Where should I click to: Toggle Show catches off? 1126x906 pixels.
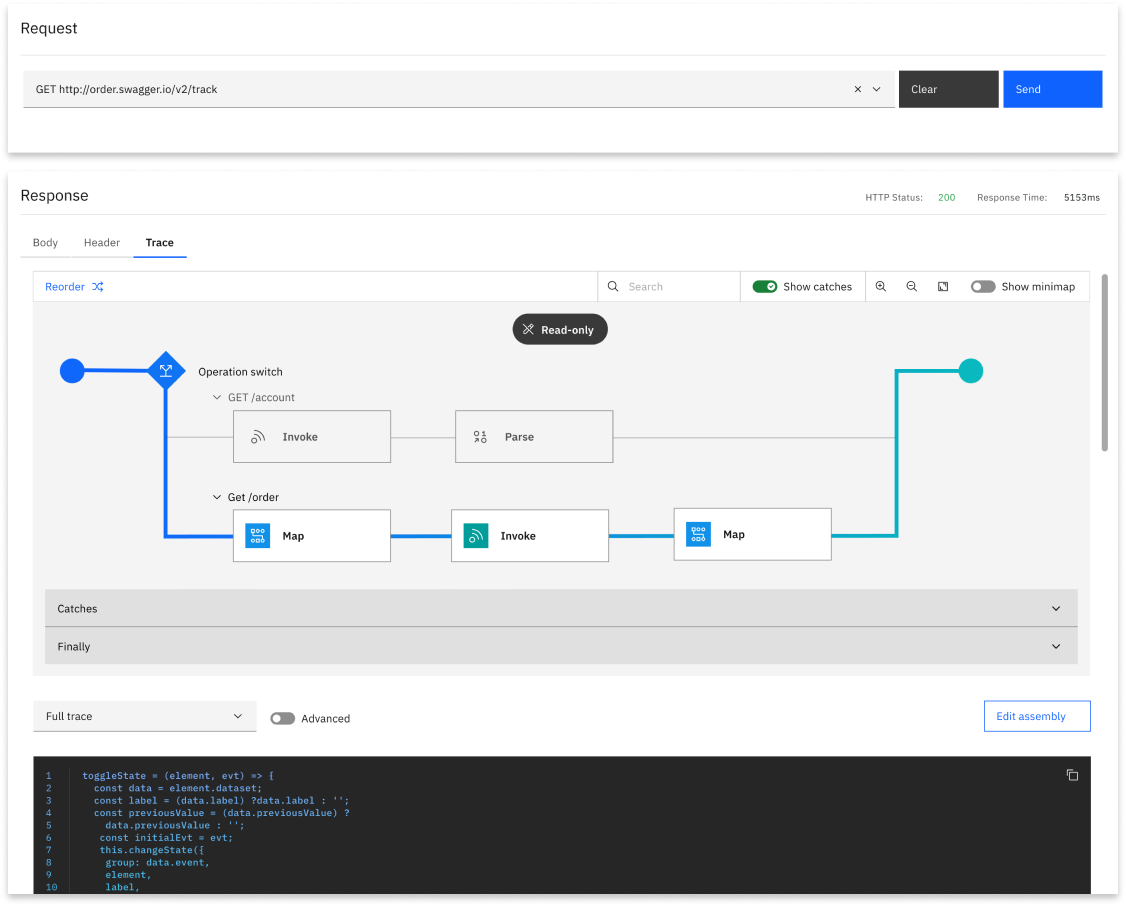[x=764, y=286]
